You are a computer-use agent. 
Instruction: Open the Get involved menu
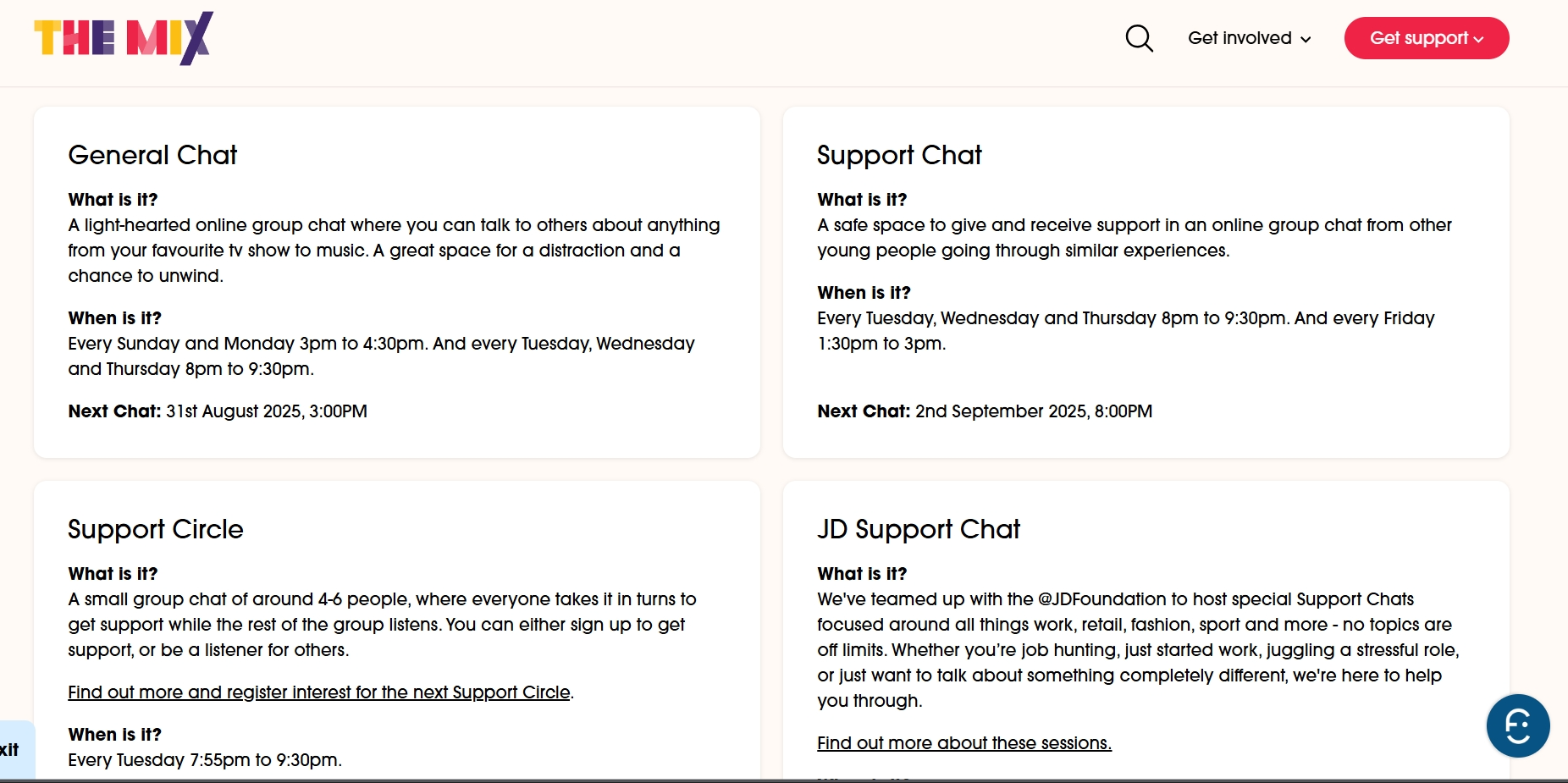[1249, 38]
